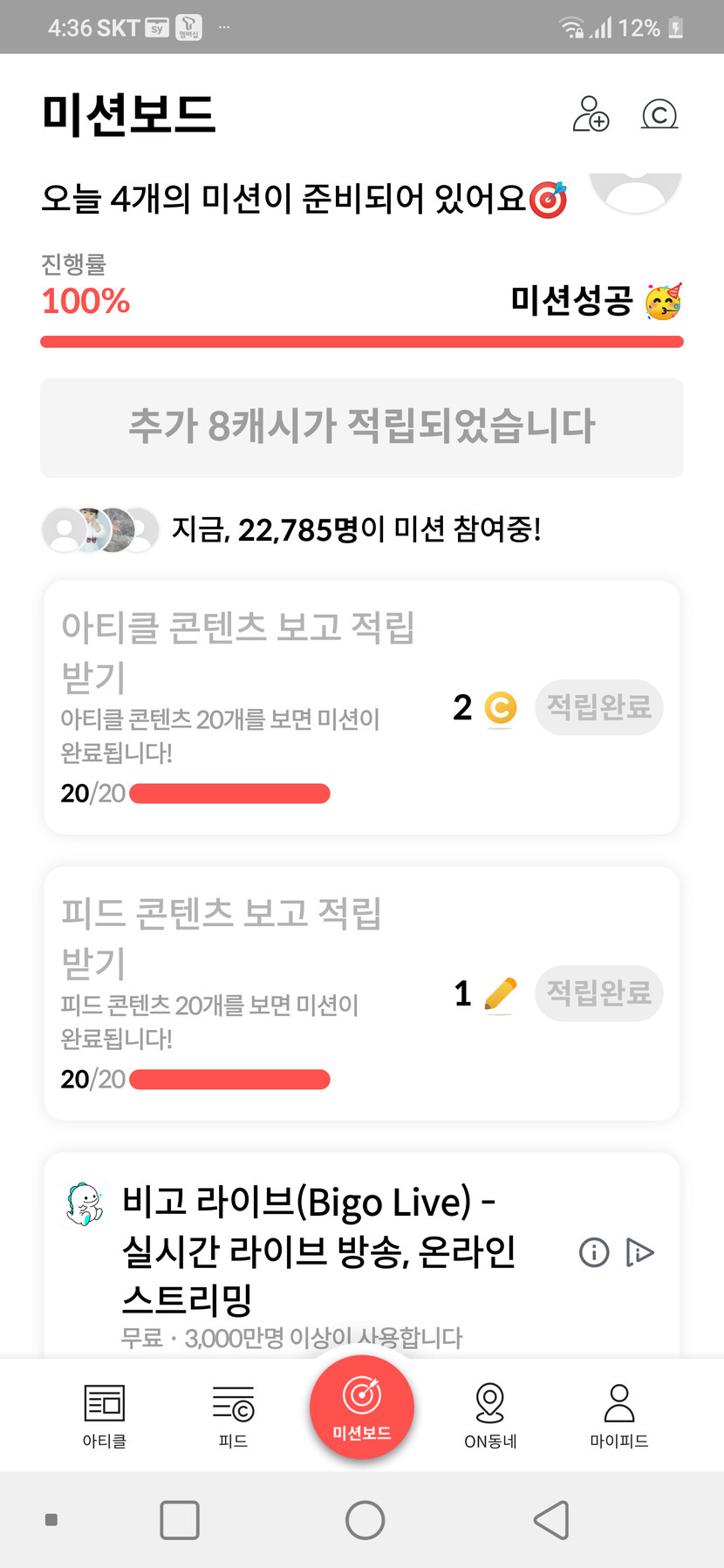
Task: Tap the article mission 20/20 progress bar
Action: click(x=229, y=793)
